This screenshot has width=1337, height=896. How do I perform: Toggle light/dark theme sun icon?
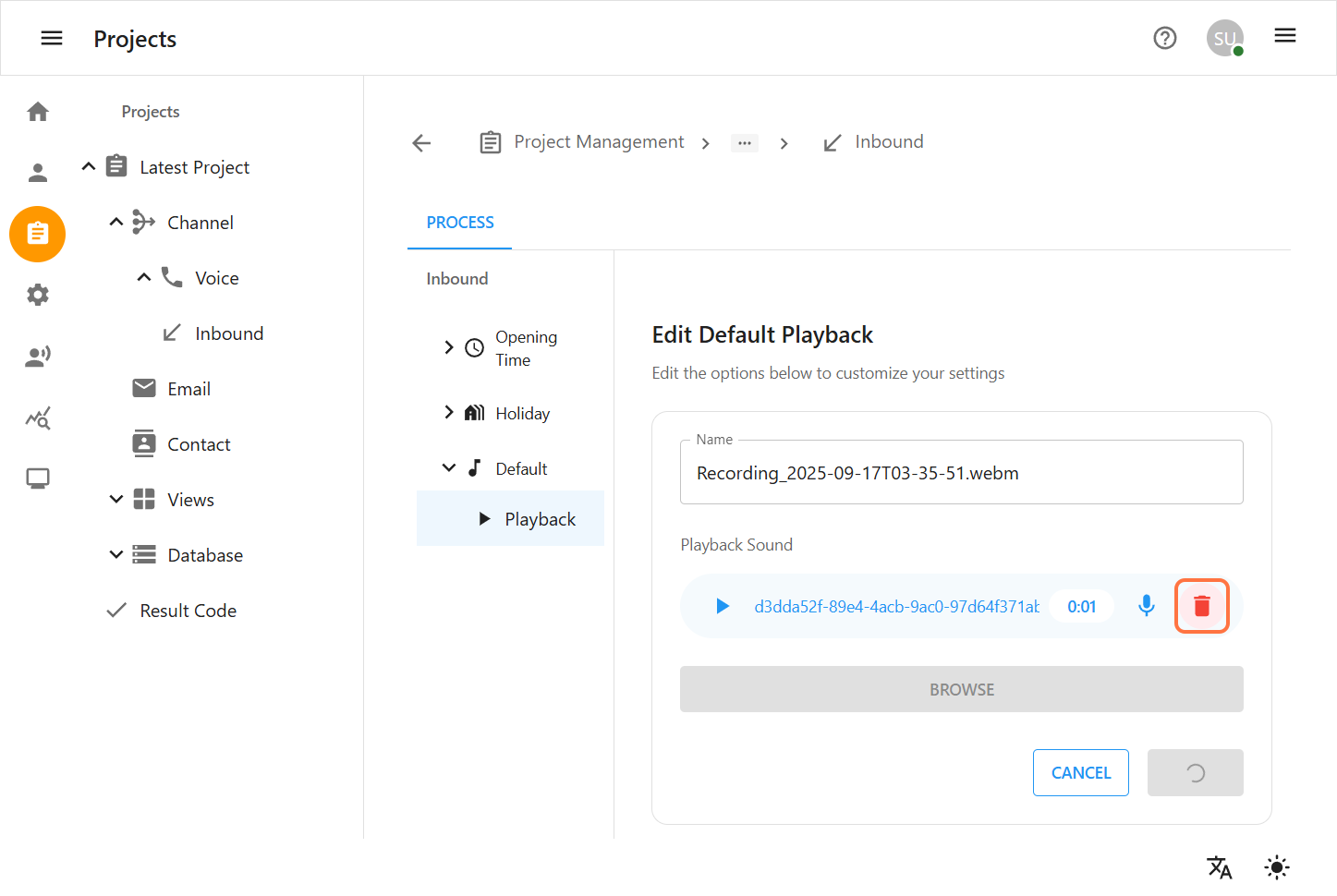(1276, 866)
